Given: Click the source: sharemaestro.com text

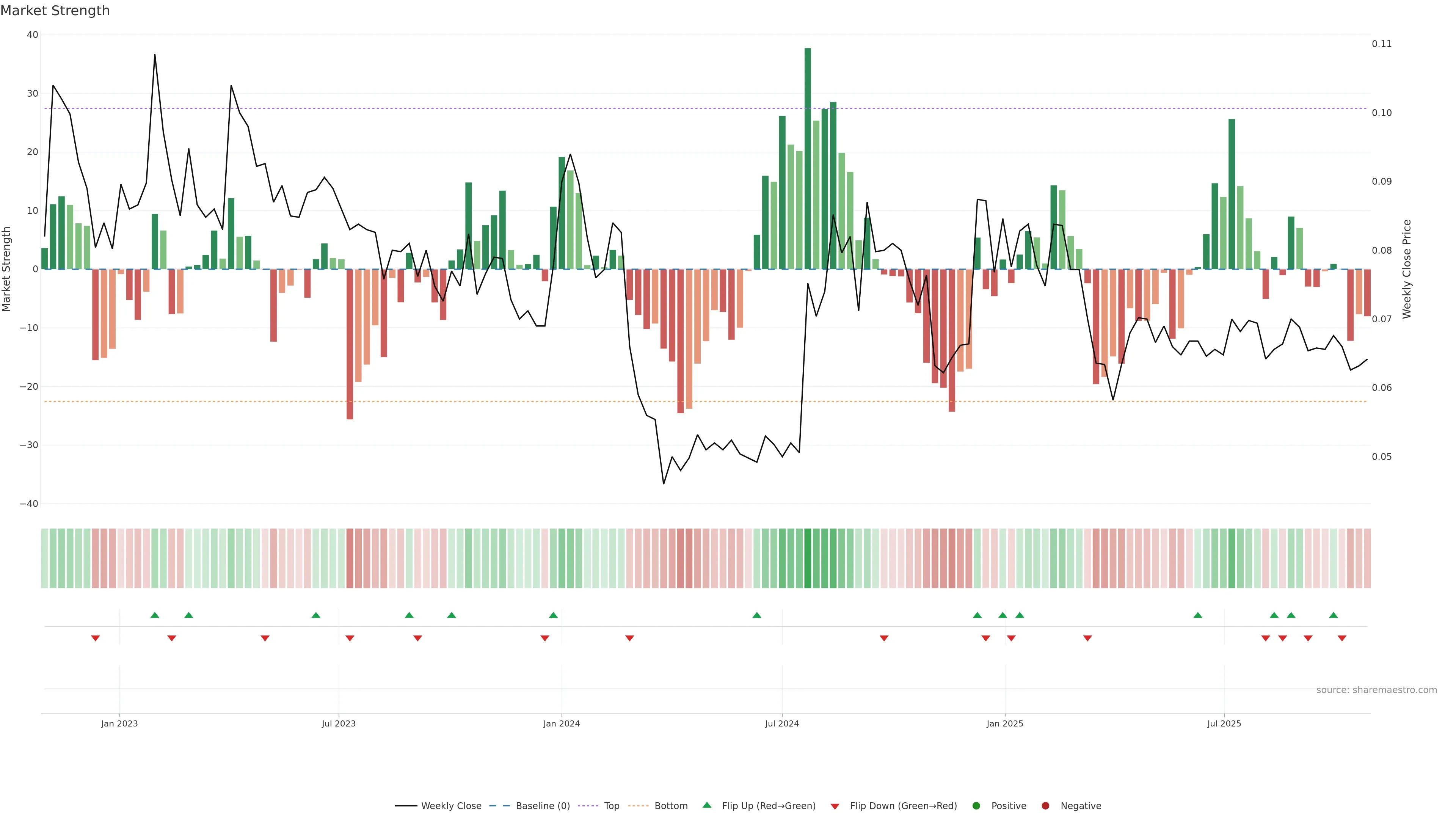Looking at the screenshot, I should click(1376, 690).
